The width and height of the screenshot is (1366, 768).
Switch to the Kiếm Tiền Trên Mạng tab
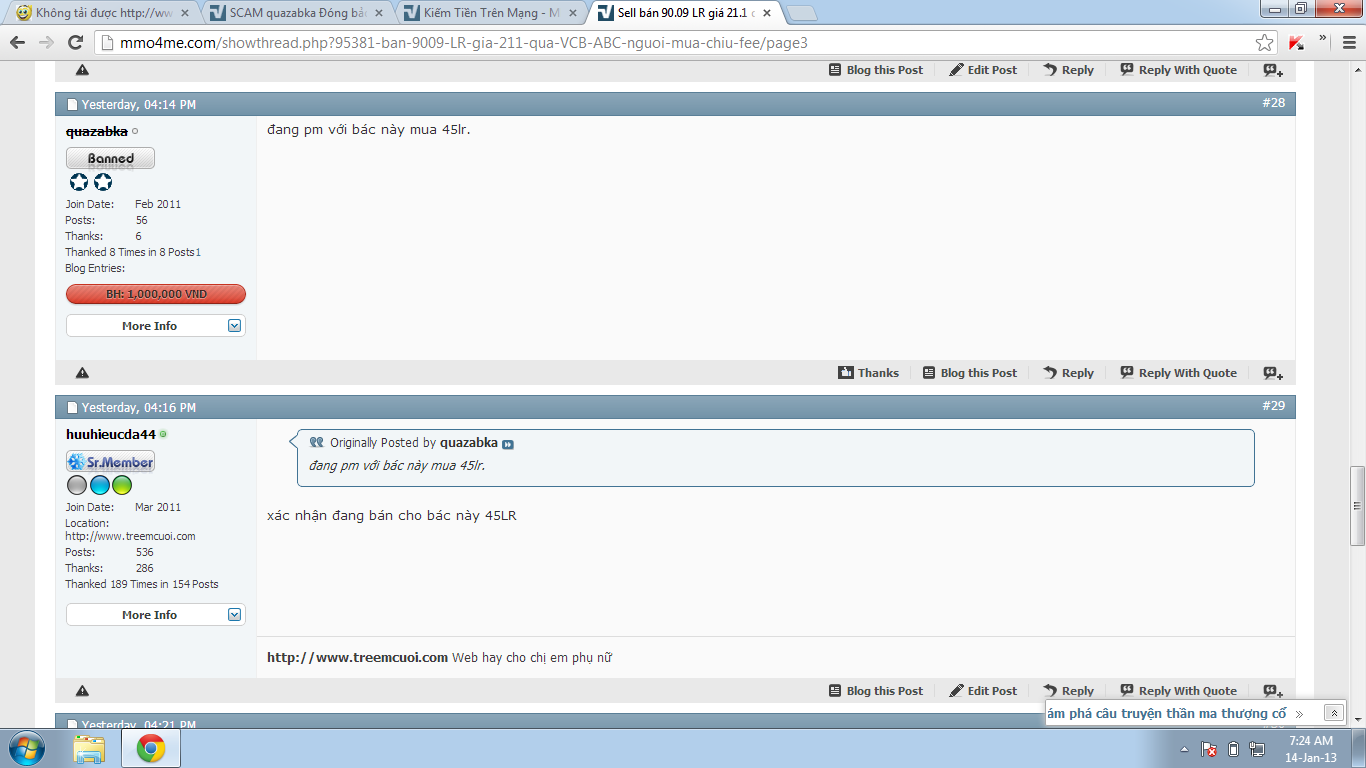[x=491, y=13]
